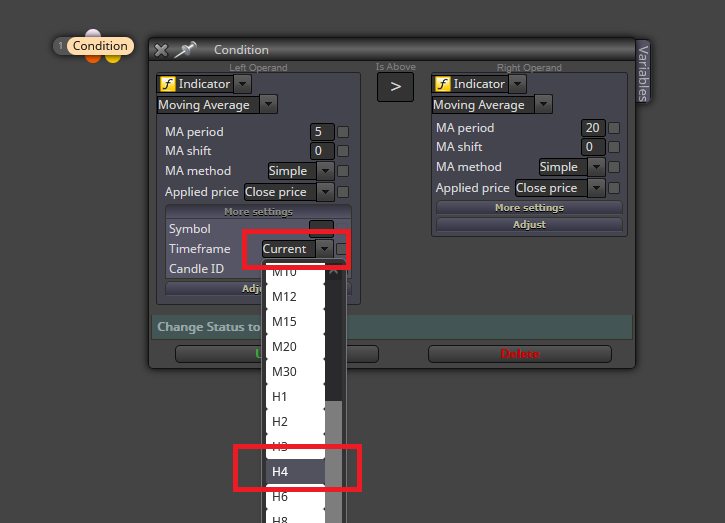Tick checkbox next to left Applied price
Screen dimensions: 725x523
click(x=343, y=192)
